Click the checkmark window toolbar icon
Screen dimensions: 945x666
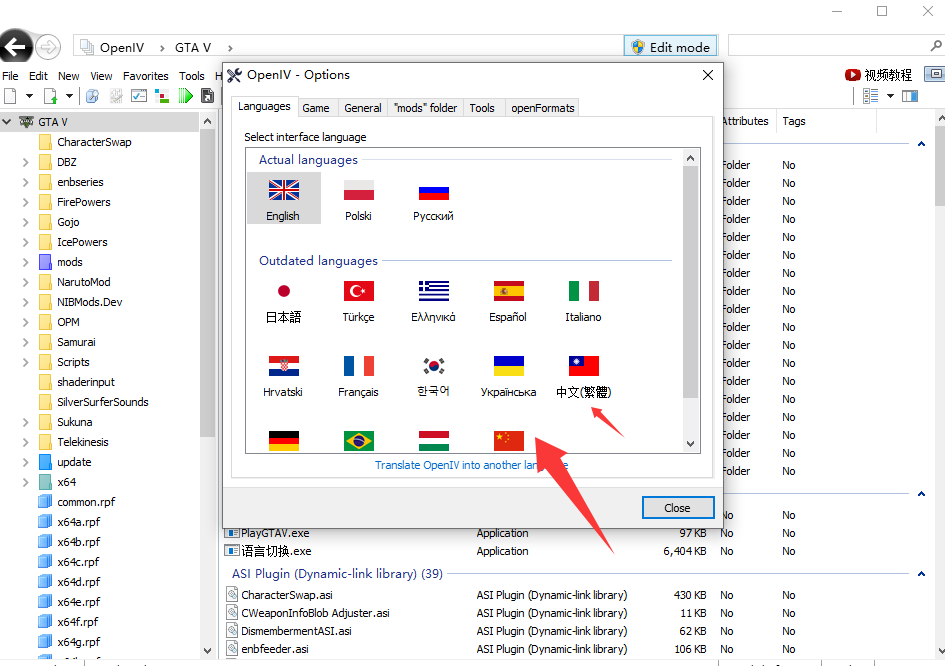tap(139, 96)
